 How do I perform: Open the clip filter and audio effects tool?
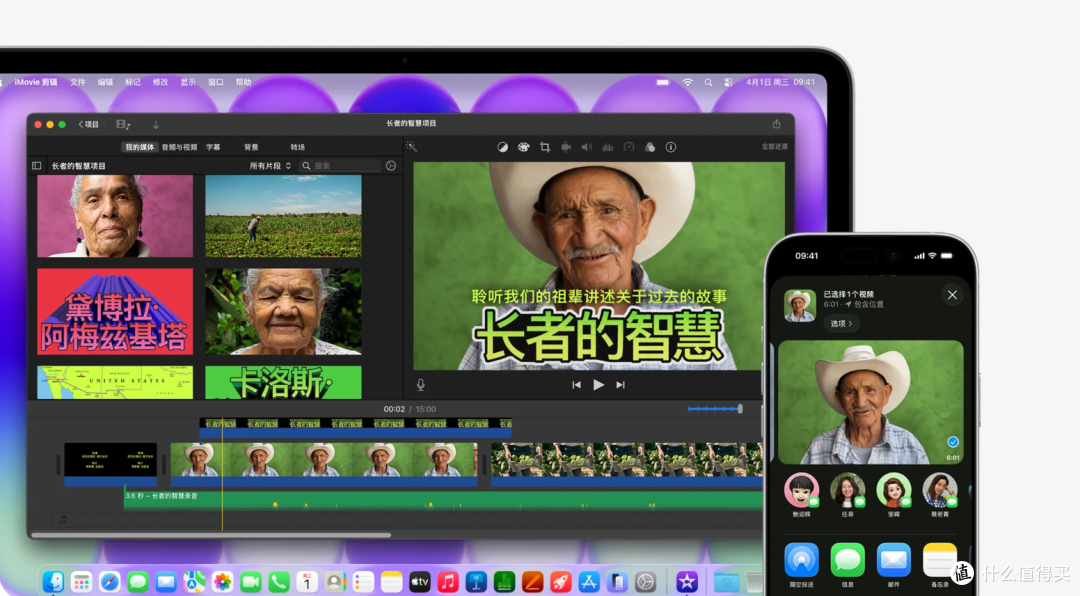(650, 147)
